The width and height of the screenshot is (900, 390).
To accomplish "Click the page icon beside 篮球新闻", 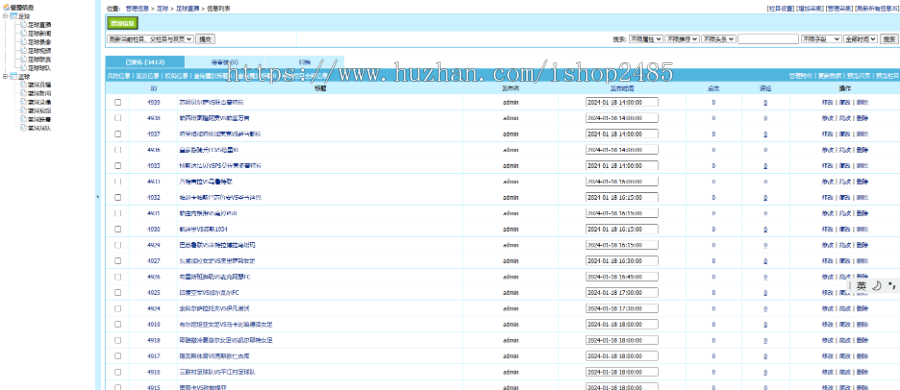I will click(23, 93).
